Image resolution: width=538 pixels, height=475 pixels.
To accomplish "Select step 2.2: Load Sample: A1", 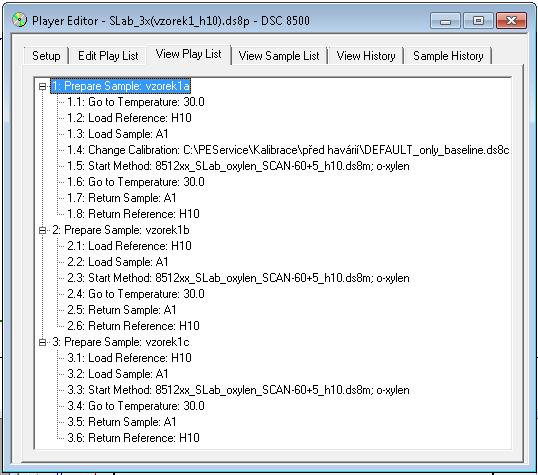I will coord(117,262).
